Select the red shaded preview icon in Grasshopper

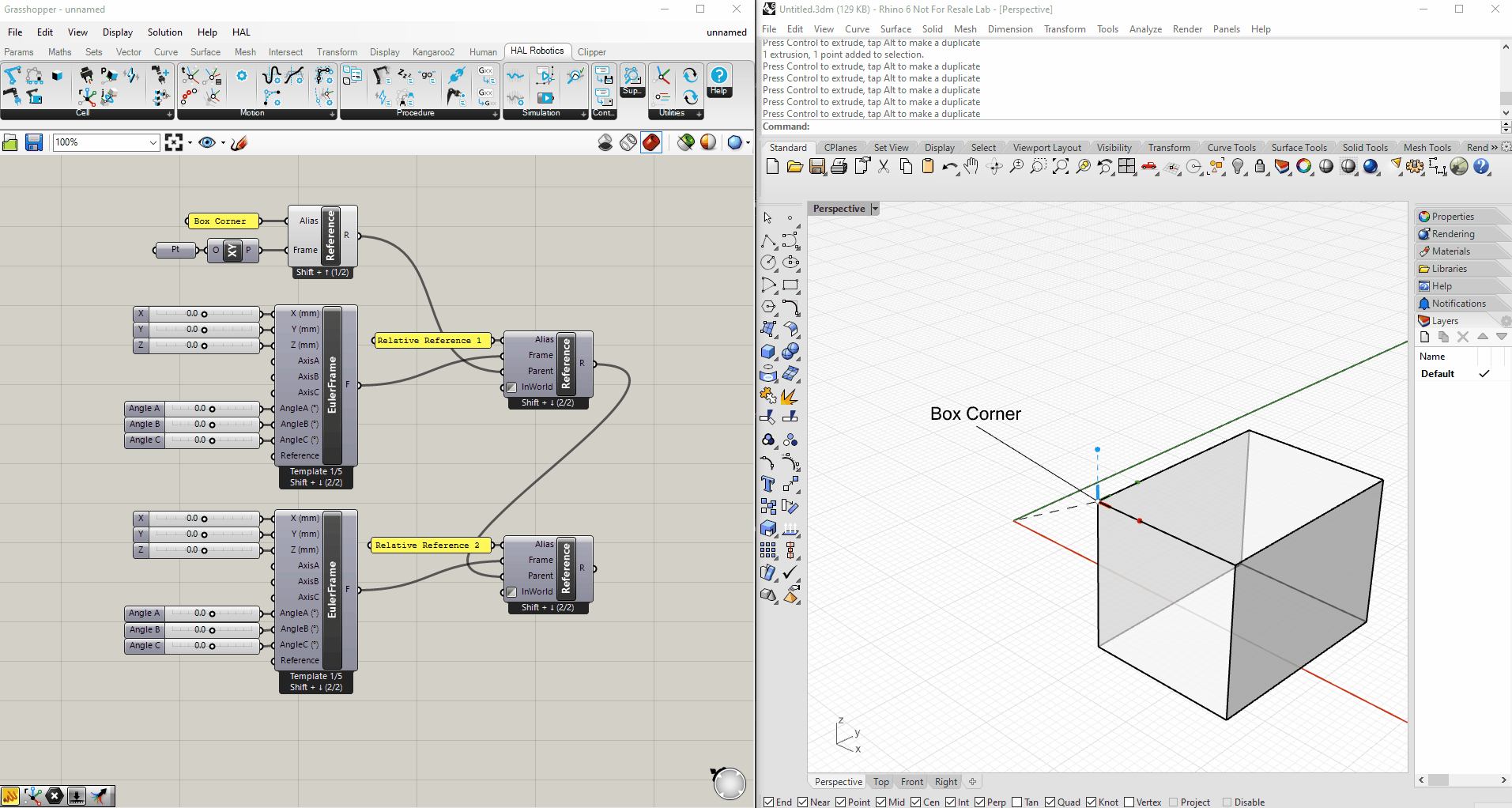[651, 142]
